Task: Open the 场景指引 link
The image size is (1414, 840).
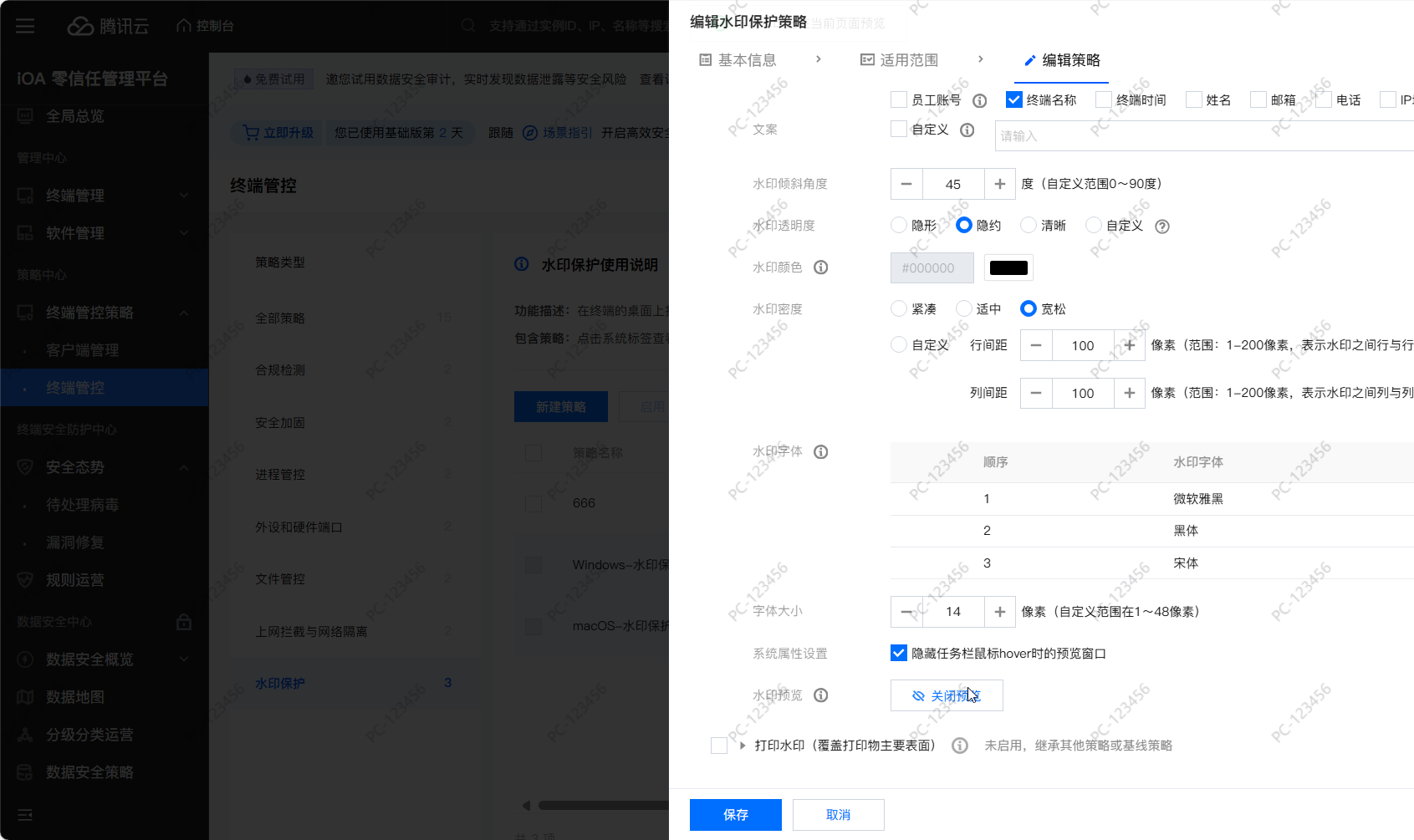Action: coord(558,133)
